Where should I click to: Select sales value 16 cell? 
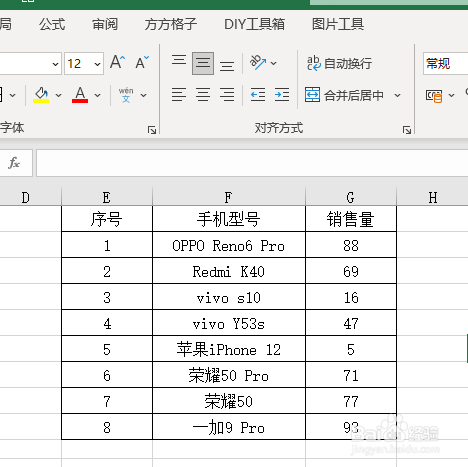click(351, 297)
